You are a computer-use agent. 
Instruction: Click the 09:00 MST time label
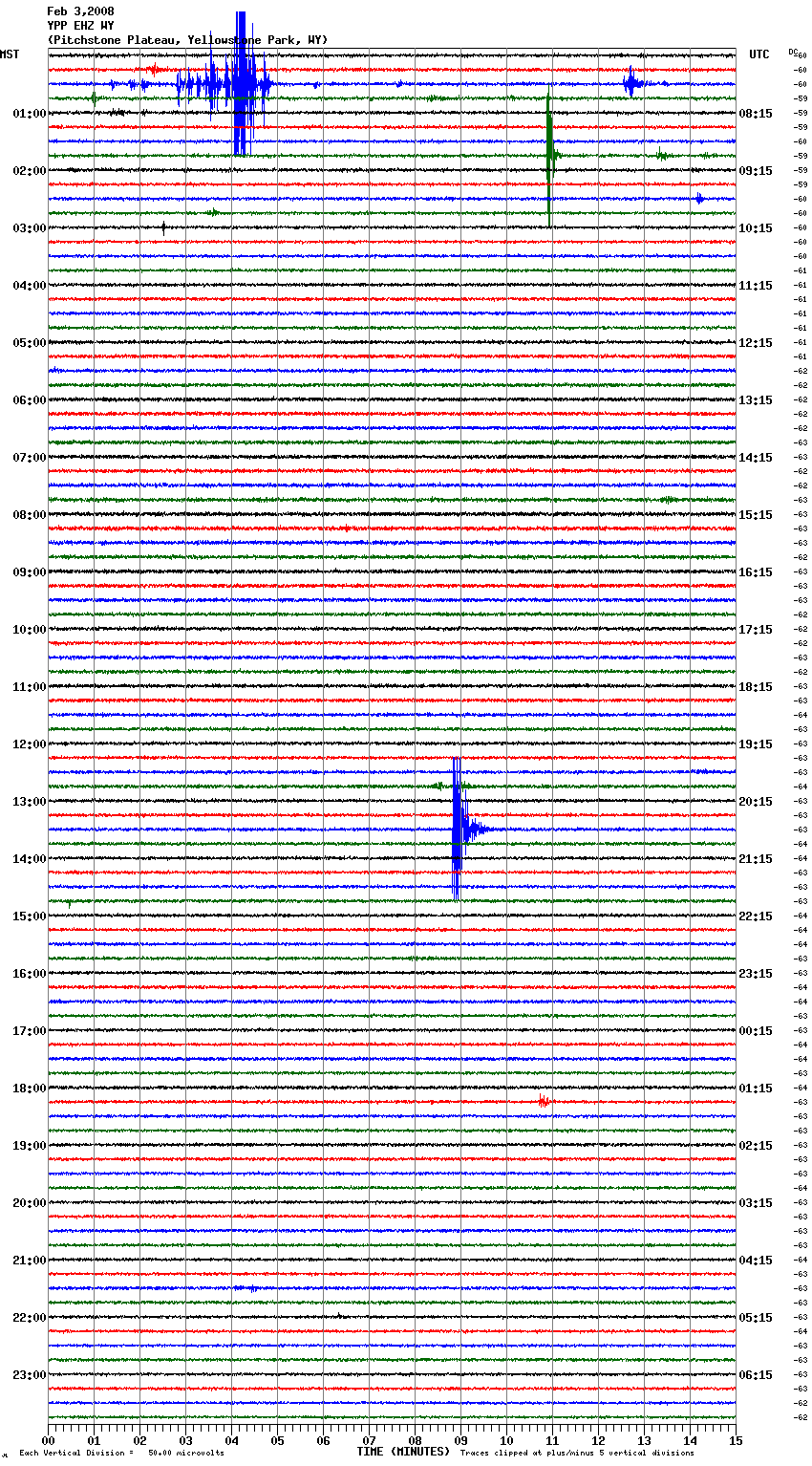point(30,572)
